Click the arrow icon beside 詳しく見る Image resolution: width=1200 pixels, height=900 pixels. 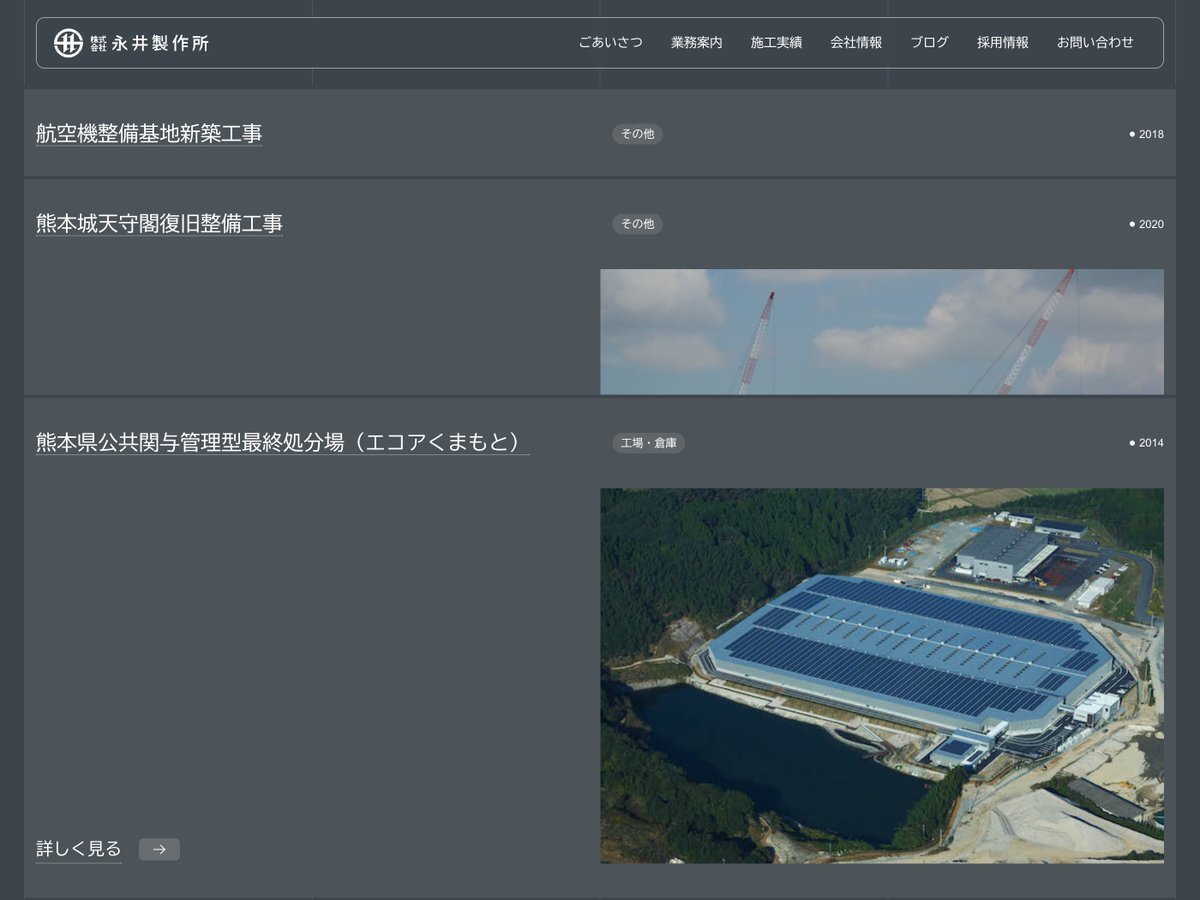tap(159, 849)
